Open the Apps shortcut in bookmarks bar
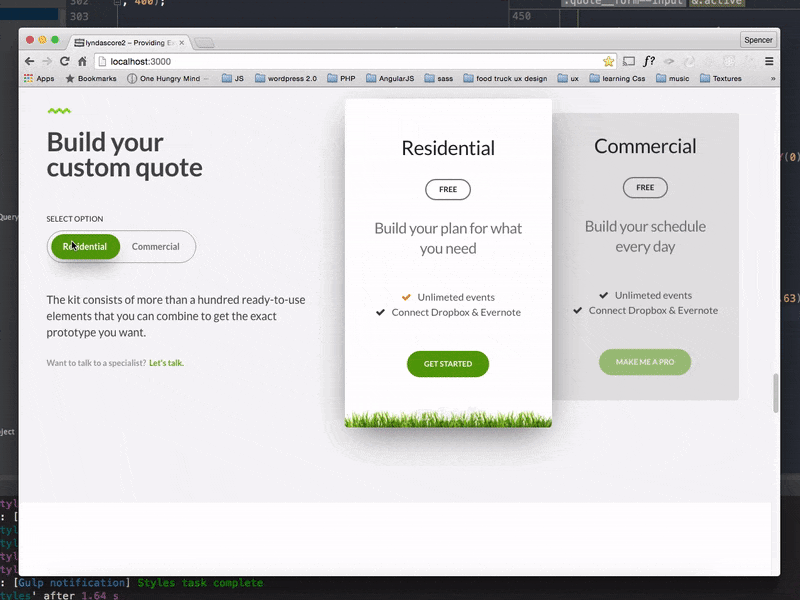 click(39, 79)
